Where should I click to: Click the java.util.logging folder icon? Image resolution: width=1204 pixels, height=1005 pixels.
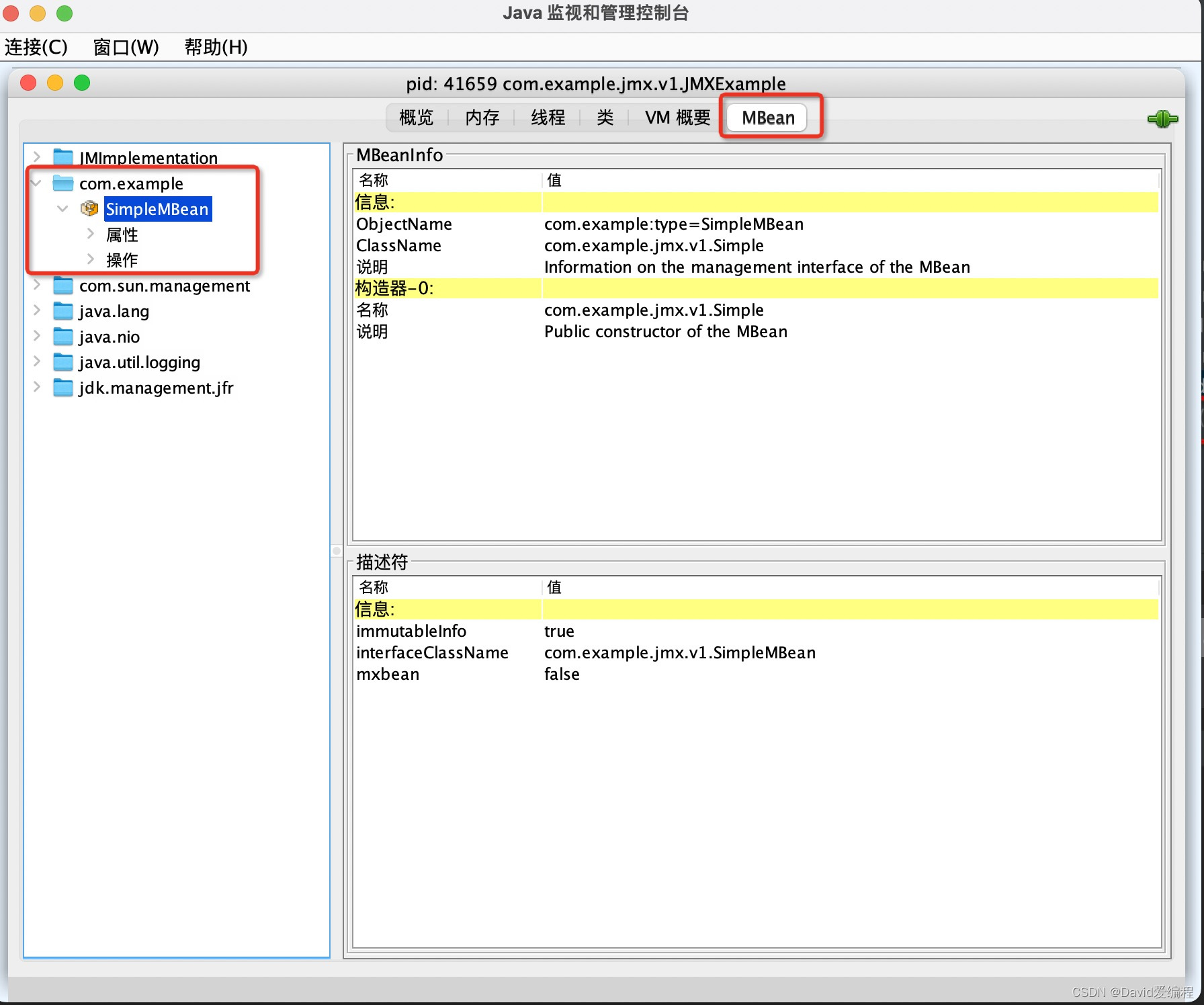click(x=63, y=362)
